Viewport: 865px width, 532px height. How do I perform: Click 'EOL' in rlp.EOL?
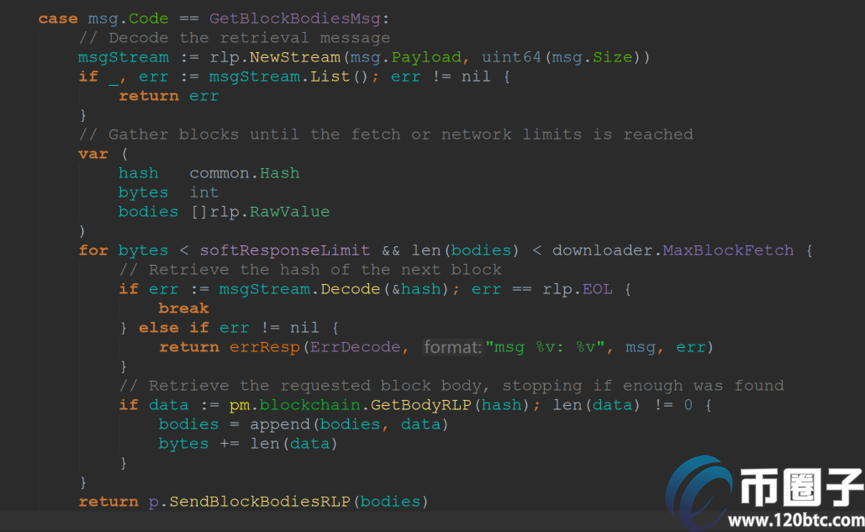click(x=597, y=289)
